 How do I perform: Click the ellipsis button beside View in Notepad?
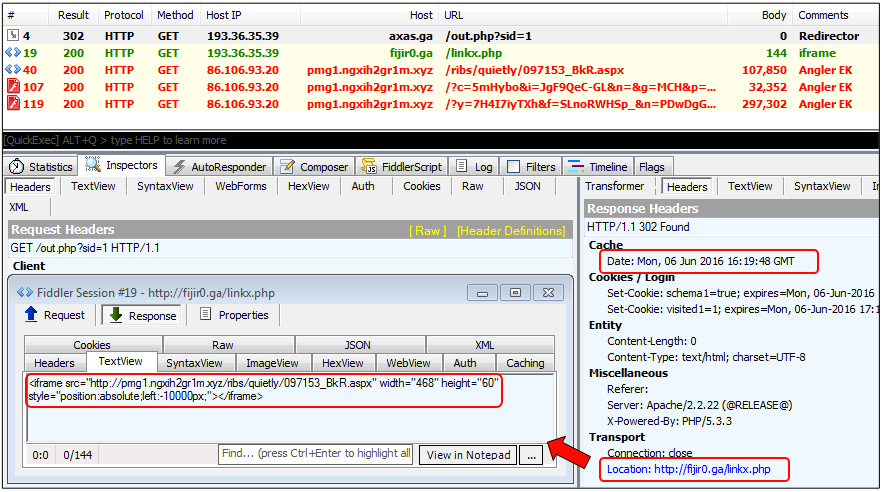(x=530, y=455)
